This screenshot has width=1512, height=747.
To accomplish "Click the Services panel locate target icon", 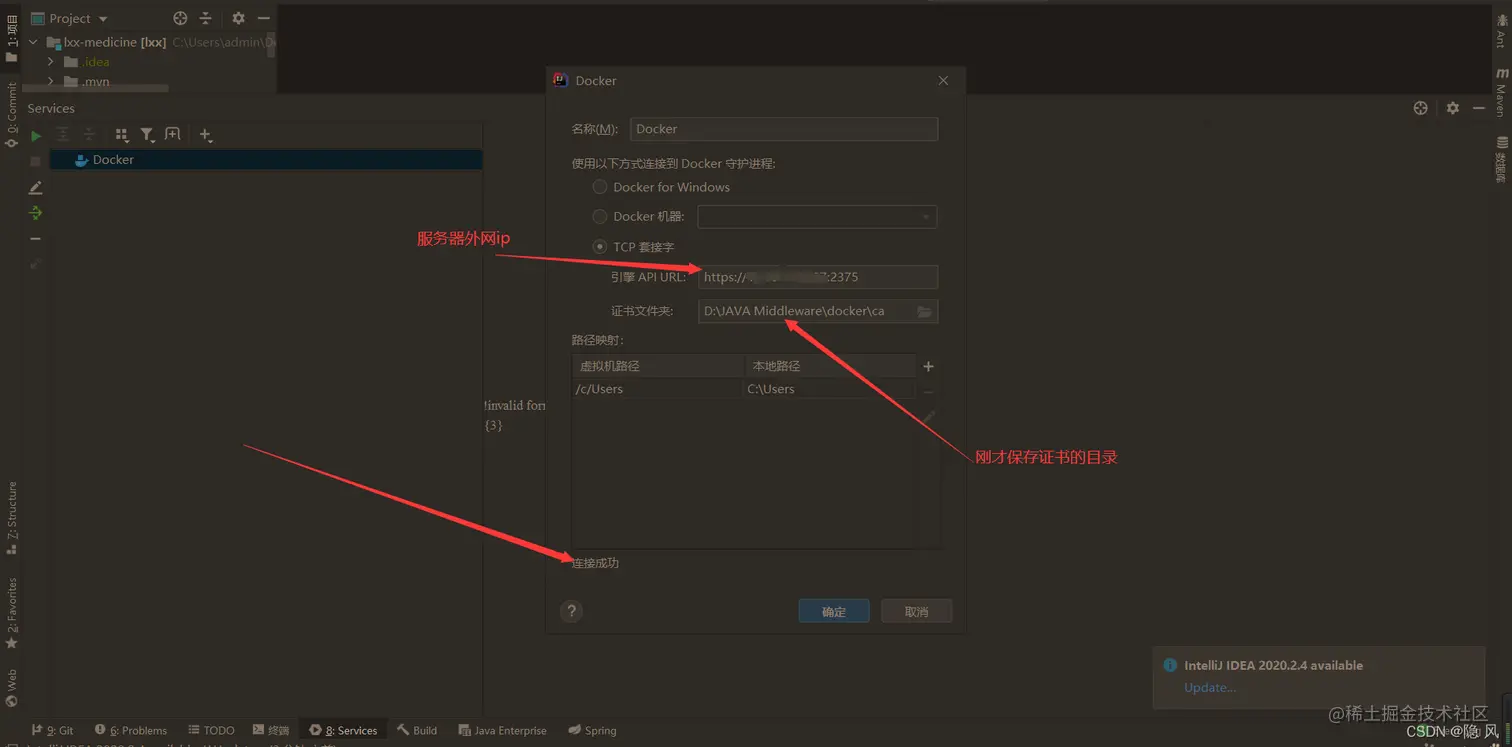I will (x=1420, y=108).
